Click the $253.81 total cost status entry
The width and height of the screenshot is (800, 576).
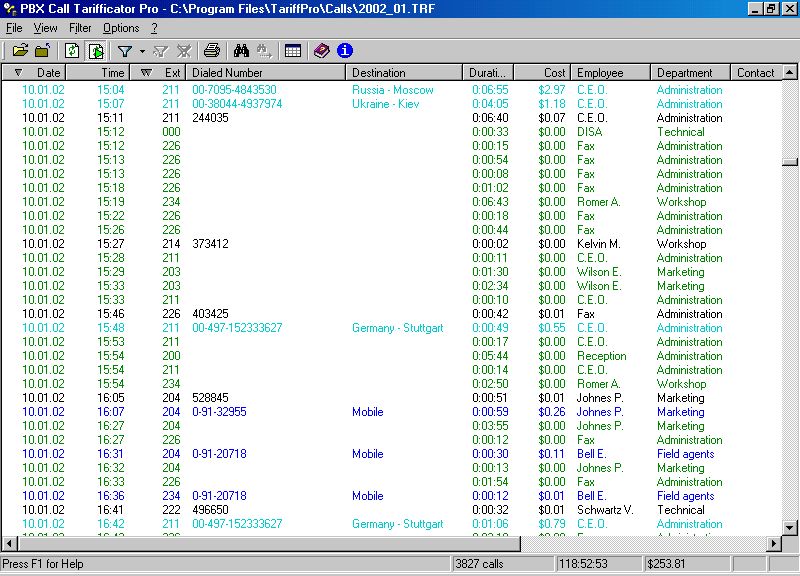point(687,564)
